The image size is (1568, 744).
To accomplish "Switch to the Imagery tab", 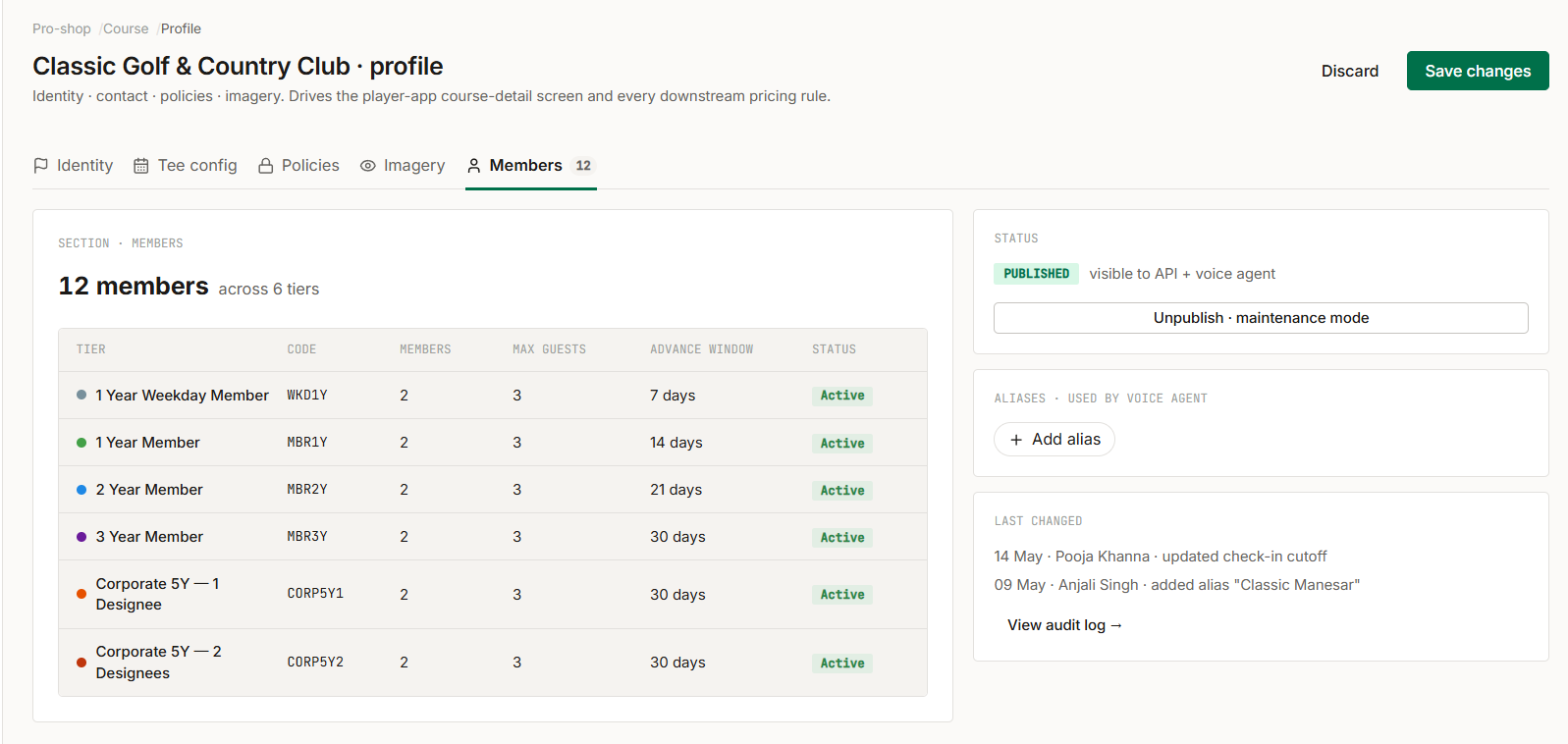I will point(403,166).
